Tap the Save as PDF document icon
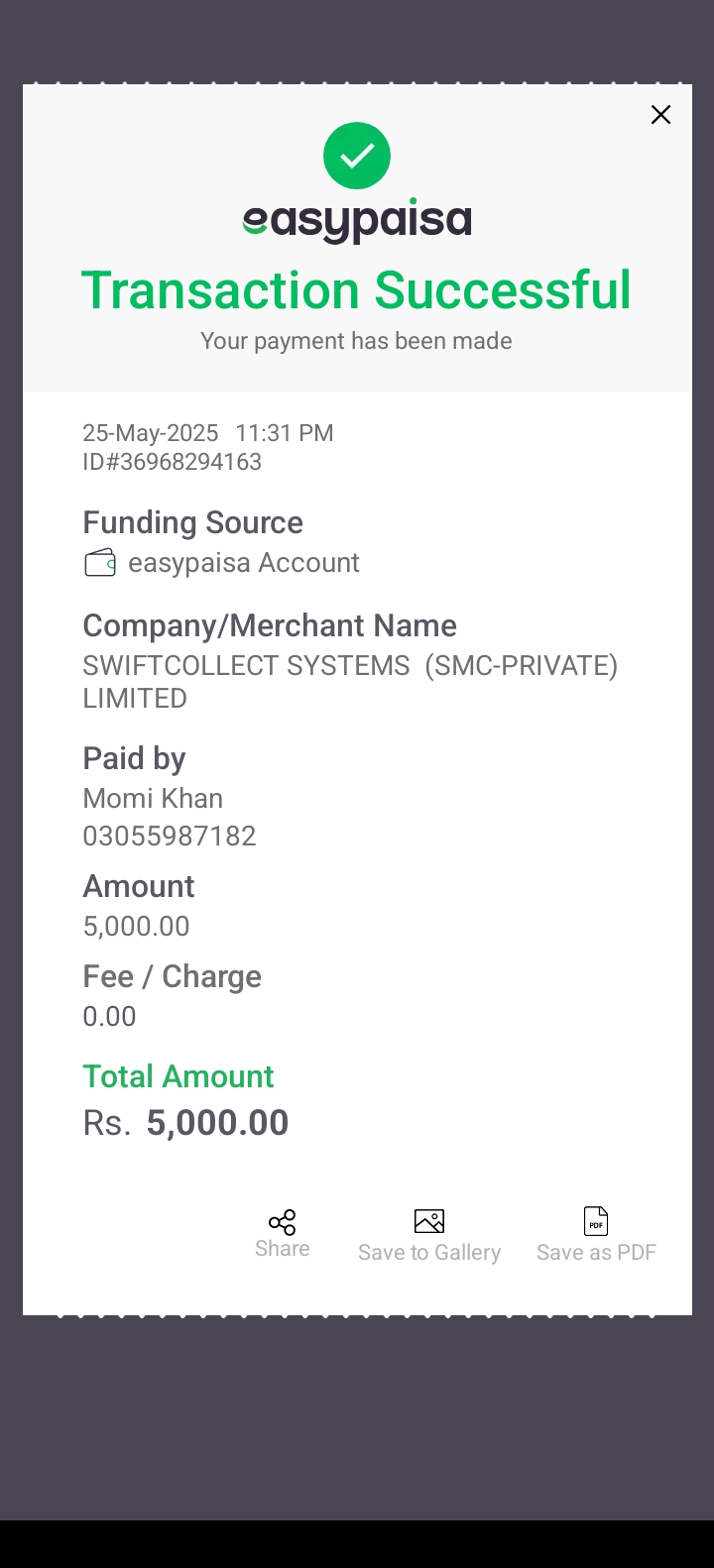Viewport: 714px width, 1568px height. coord(596,1221)
